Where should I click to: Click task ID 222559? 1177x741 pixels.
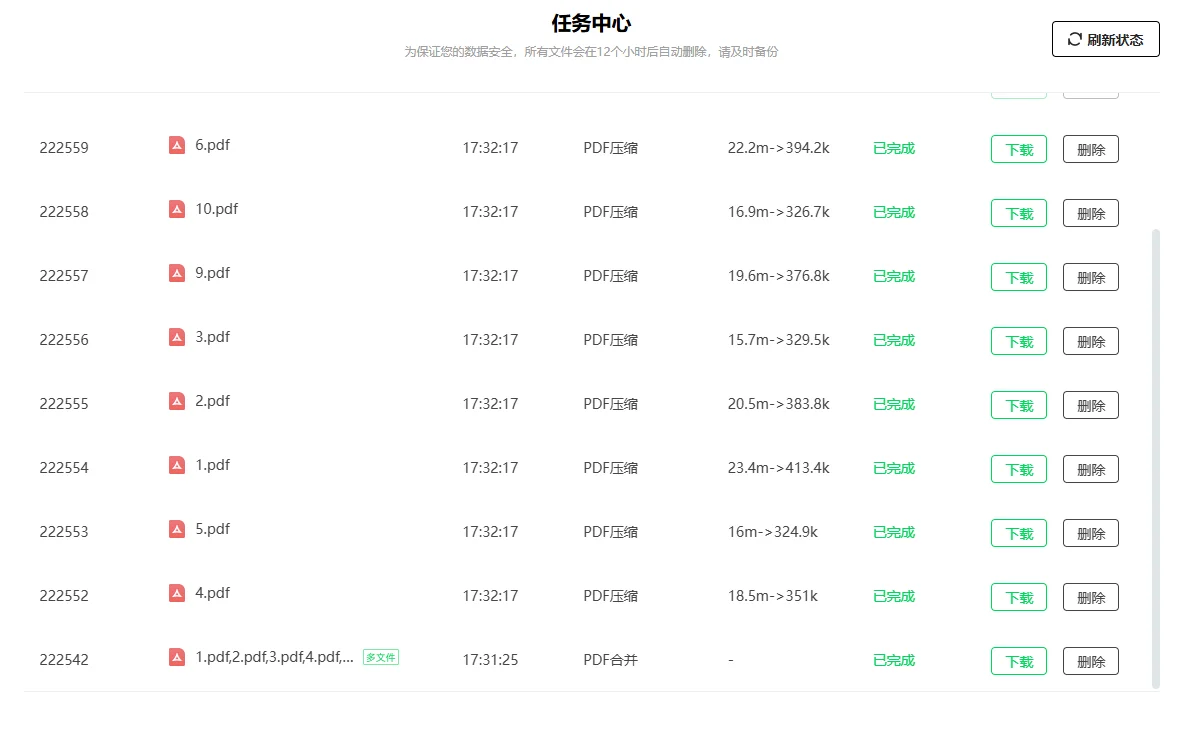(64, 148)
